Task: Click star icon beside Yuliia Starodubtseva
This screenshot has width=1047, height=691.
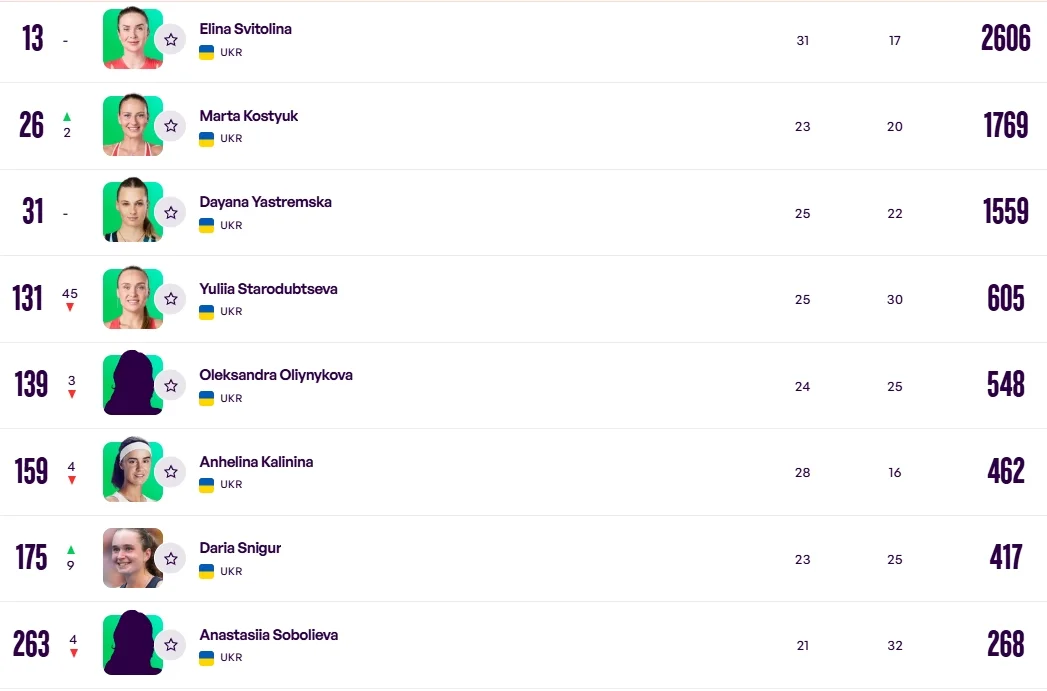Action: click(171, 299)
